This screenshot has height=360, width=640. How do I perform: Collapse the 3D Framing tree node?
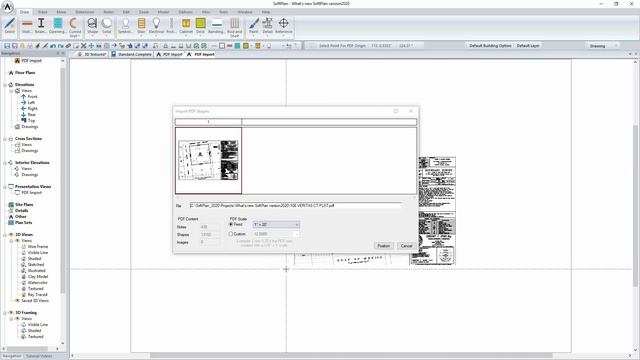pyautogui.click(x=5, y=313)
